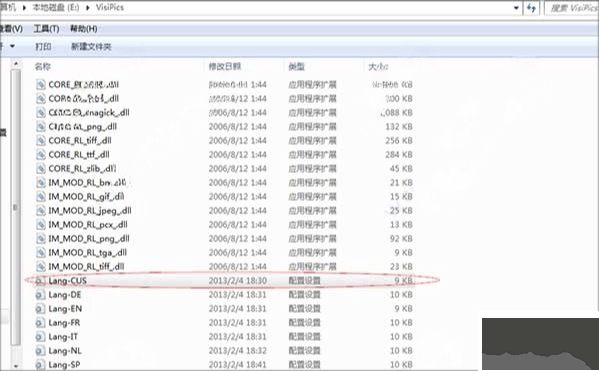Click the Lang-EN config file icon
This screenshot has height=371, width=599.
[x=40, y=309]
